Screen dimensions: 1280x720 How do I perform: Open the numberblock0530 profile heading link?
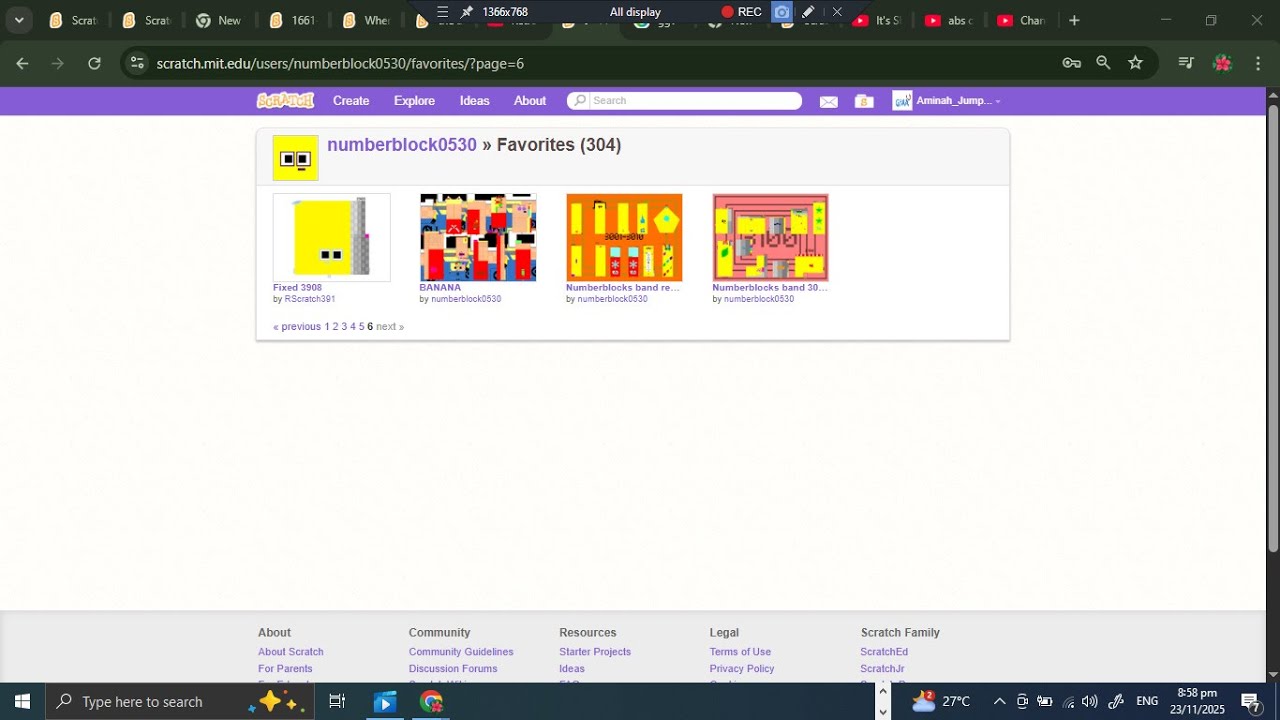click(x=402, y=145)
